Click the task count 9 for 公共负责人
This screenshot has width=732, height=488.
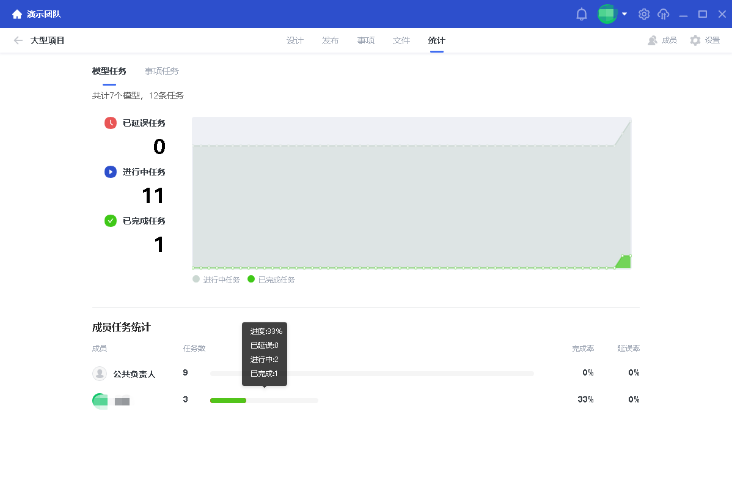point(185,372)
